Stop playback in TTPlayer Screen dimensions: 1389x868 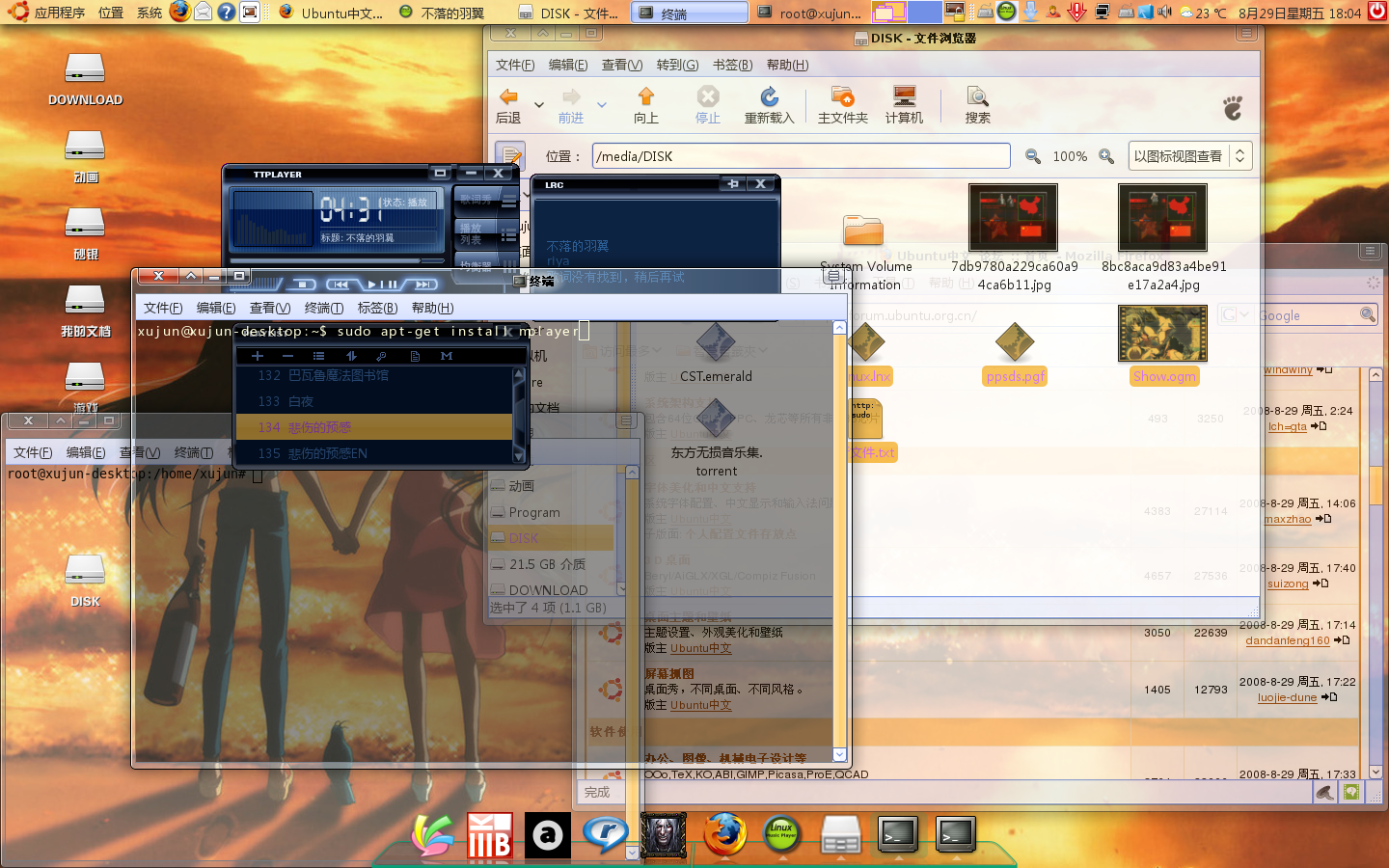coord(303,285)
